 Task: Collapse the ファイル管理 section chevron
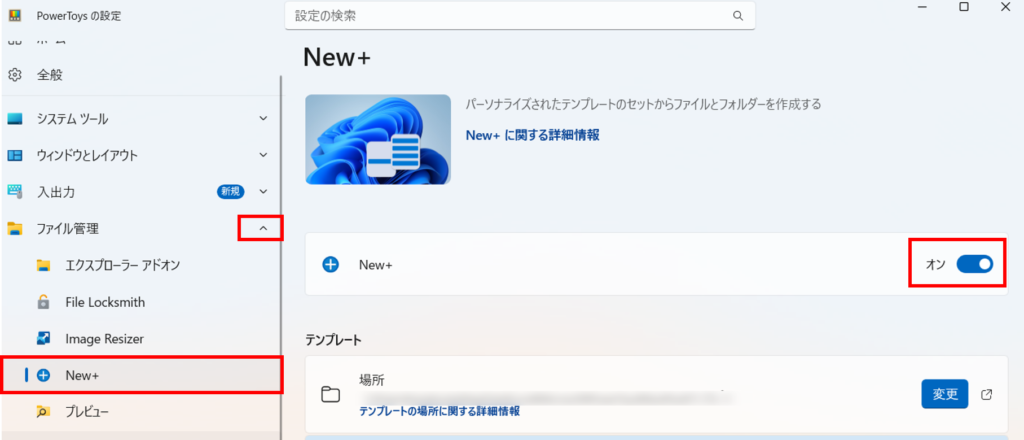click(x=263, y=228)
